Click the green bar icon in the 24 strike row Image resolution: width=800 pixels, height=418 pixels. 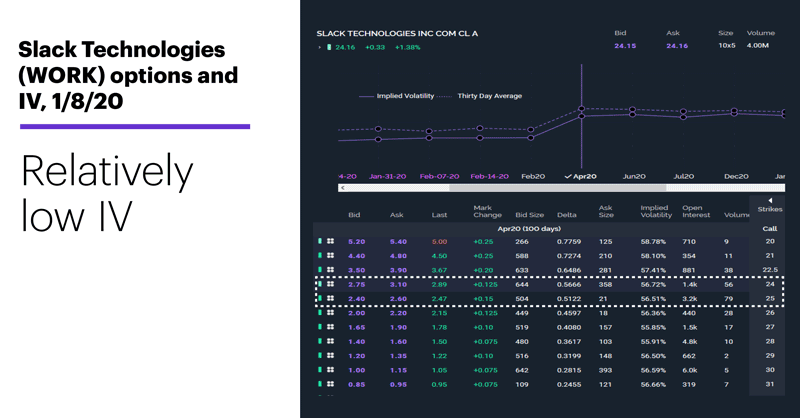[x=320, y=284]
